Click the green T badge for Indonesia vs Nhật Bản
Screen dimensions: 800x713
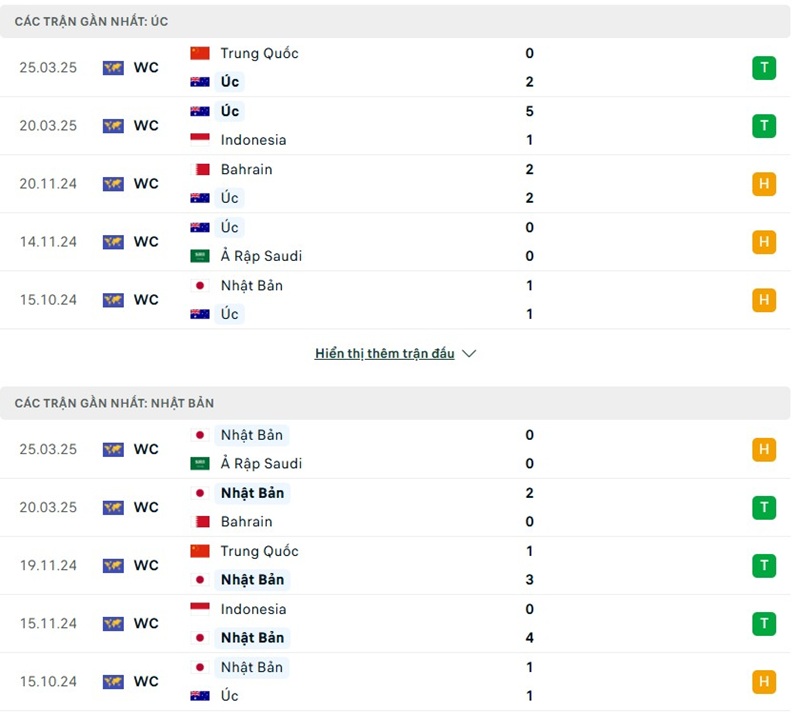pyautogui.click(x=764, y=624)
